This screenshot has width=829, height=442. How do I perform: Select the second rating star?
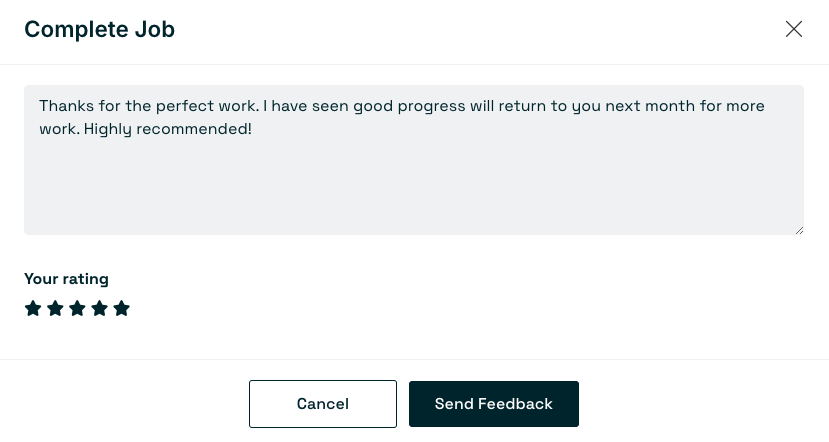pos(55,308)
